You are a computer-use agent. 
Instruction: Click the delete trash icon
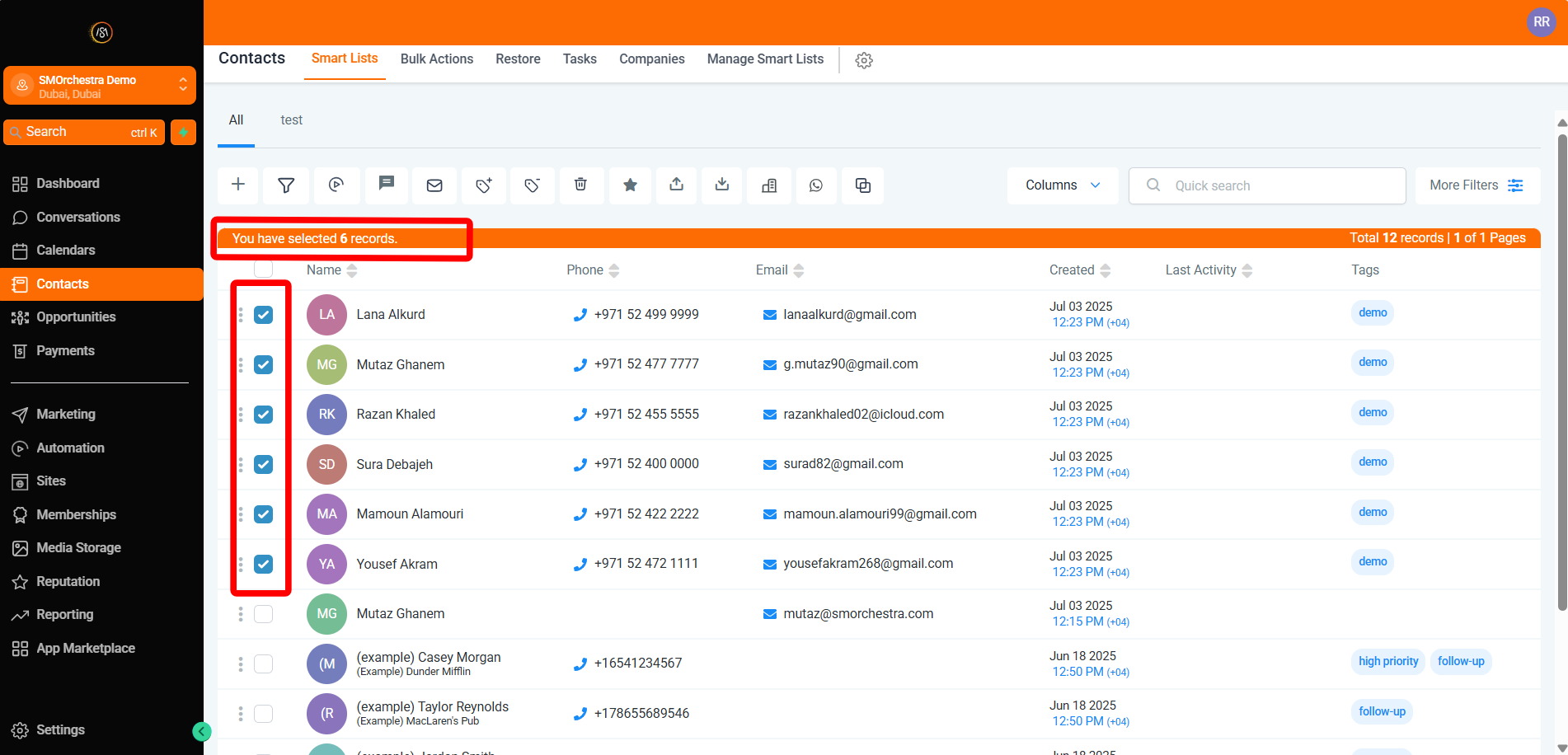tap(580, 185)
